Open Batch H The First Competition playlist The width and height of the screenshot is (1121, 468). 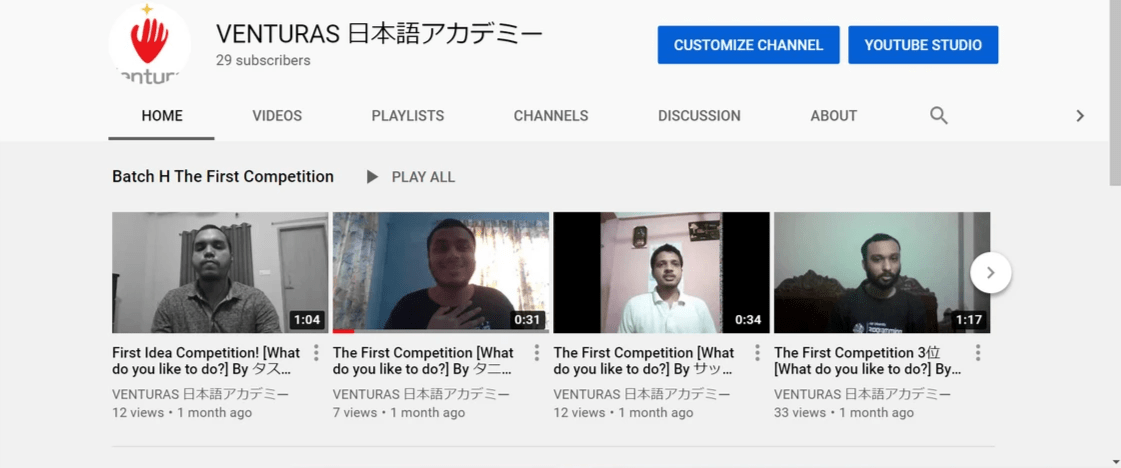(x=223, y=176)
